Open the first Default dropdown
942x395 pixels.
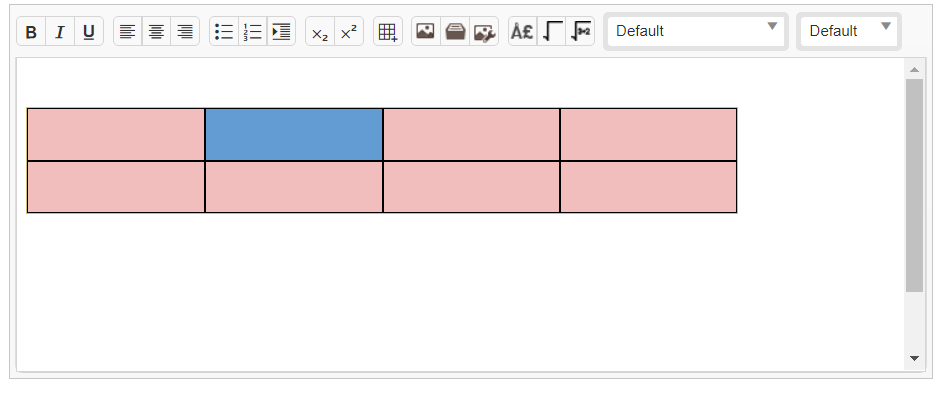coord(696,31)
